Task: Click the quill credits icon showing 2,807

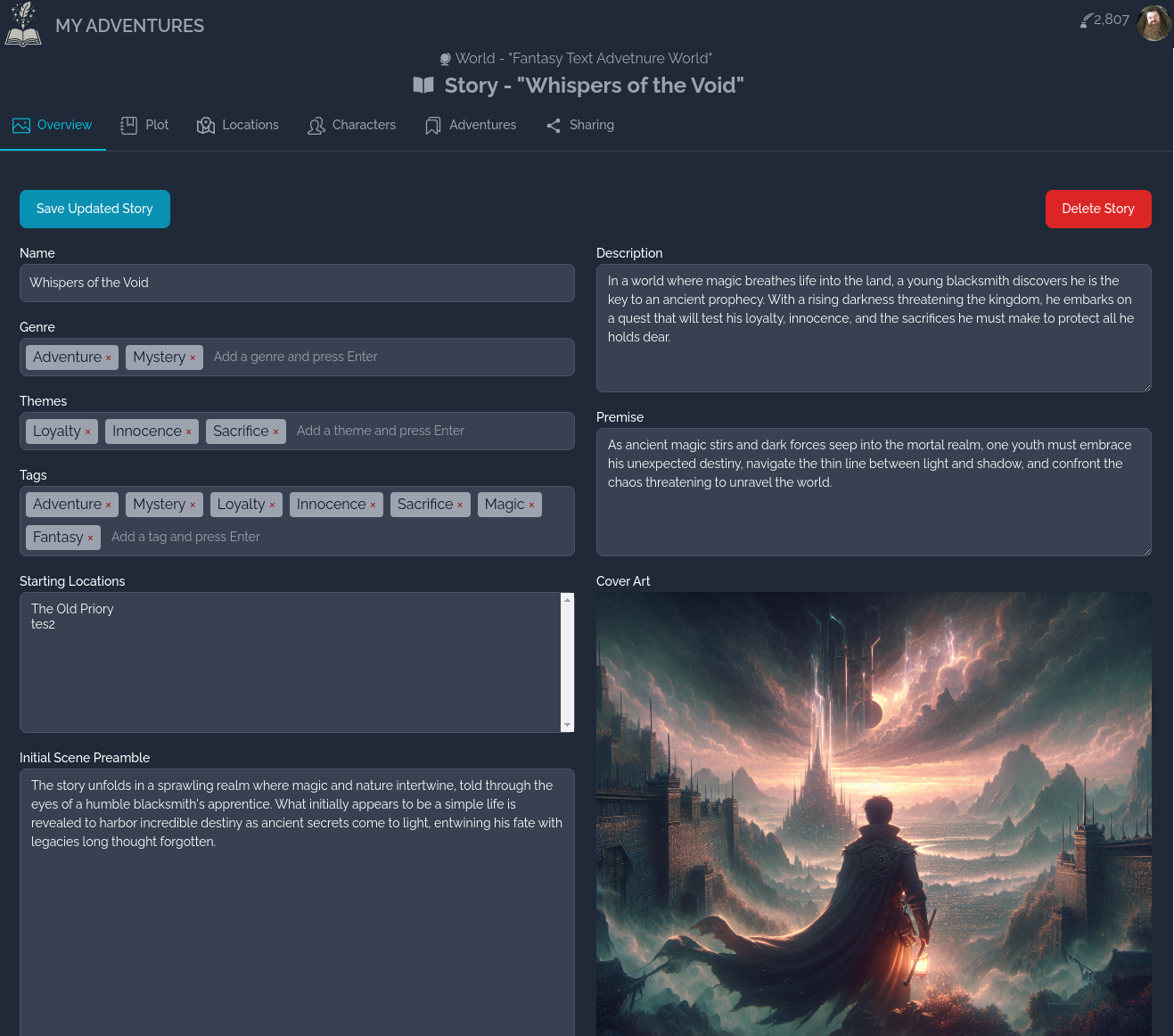Action: [x=1086, y=20]
